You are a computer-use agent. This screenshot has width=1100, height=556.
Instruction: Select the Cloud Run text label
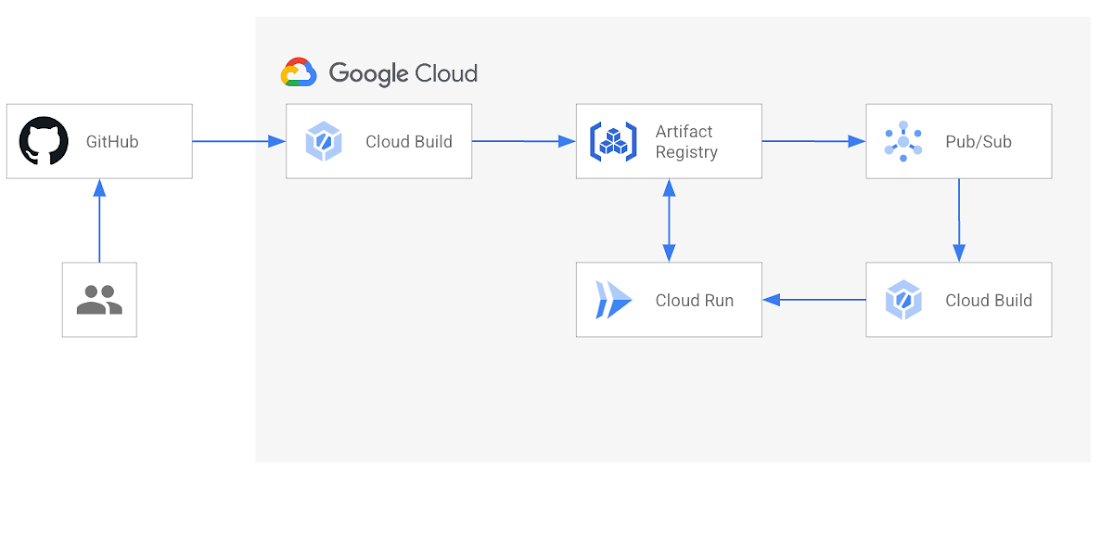click(x=694, y=300)
